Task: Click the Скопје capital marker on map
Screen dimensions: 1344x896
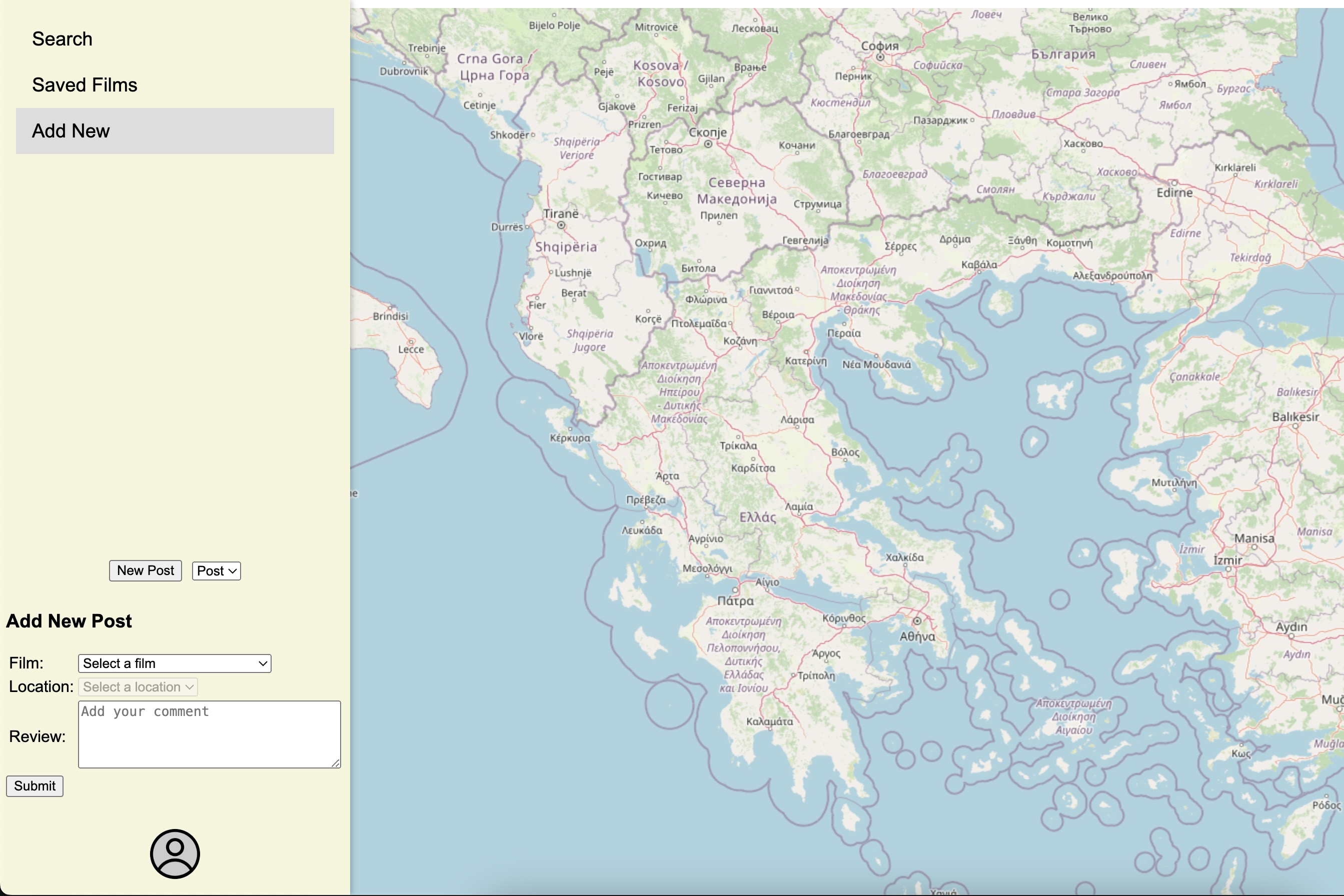Action: tap(708, 144)
